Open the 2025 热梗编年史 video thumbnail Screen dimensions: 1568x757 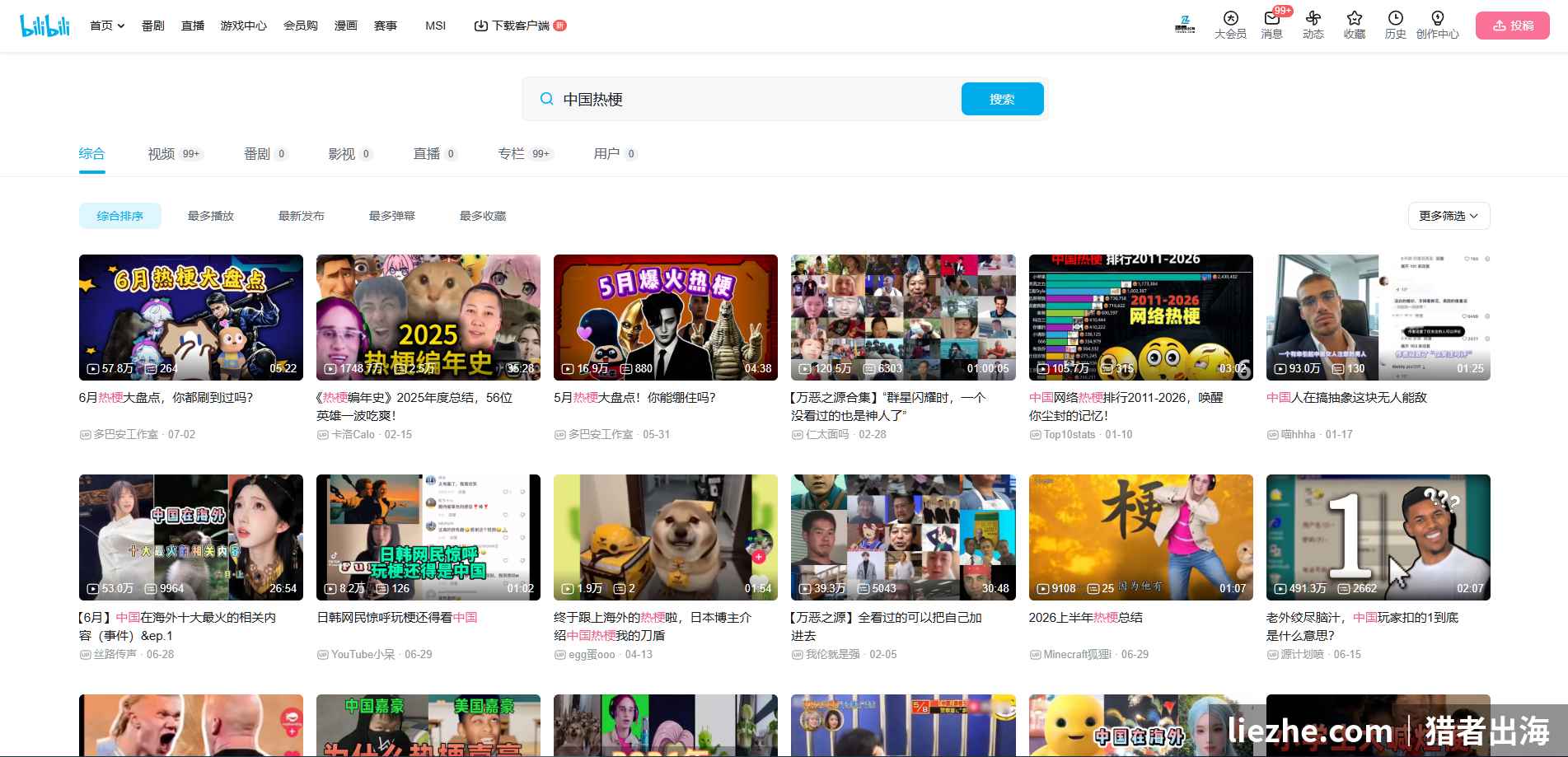click(428, 317)
